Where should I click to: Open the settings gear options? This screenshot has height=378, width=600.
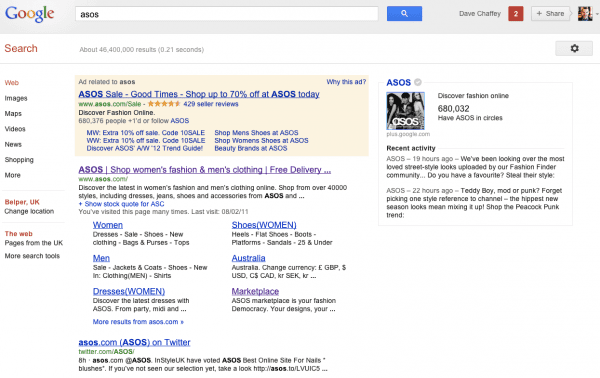tap(574, 49)
